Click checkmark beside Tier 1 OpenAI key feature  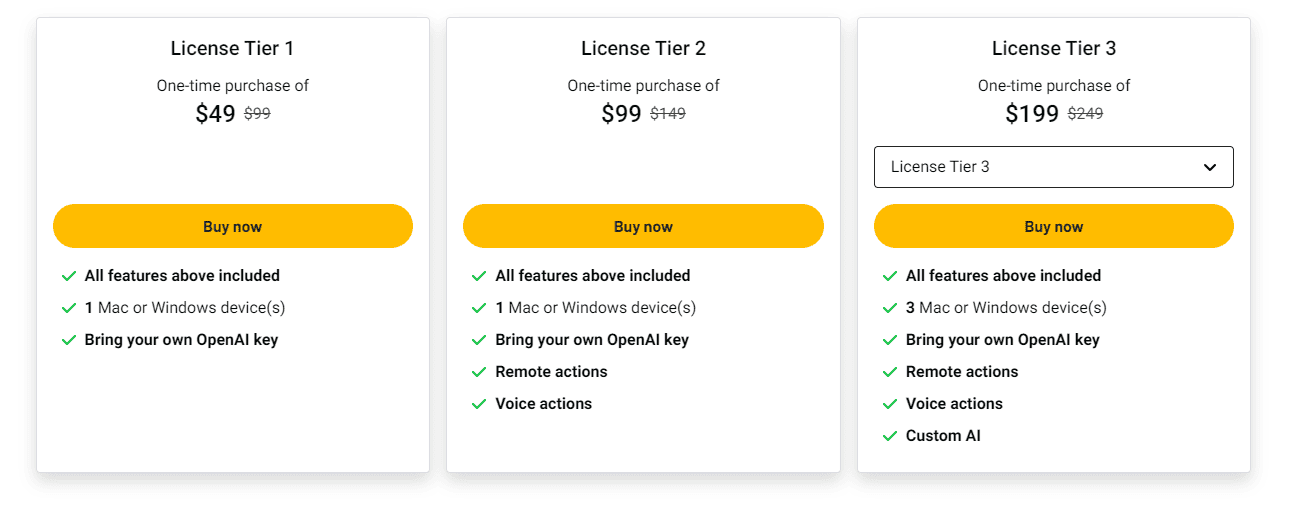pyautogui.click(x=69, y=340)
